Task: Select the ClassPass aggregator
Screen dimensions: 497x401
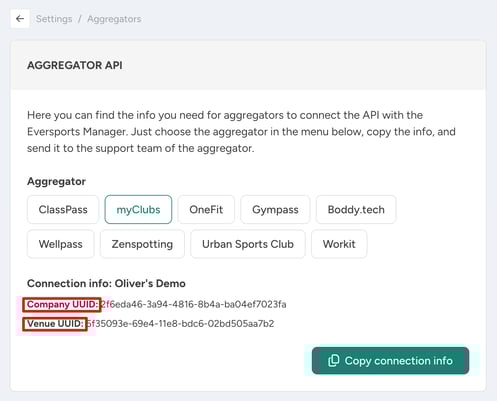Action: (x=63, y=210)
